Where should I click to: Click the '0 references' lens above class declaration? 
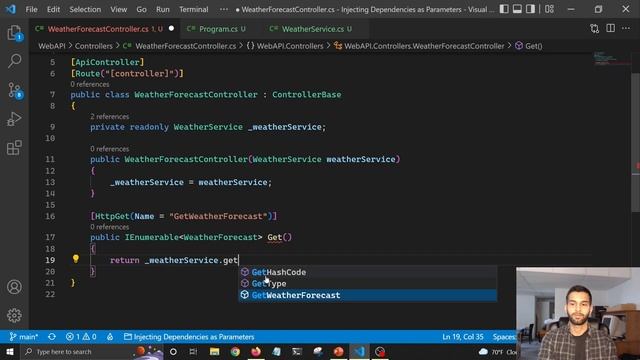[x=90, y=84]
